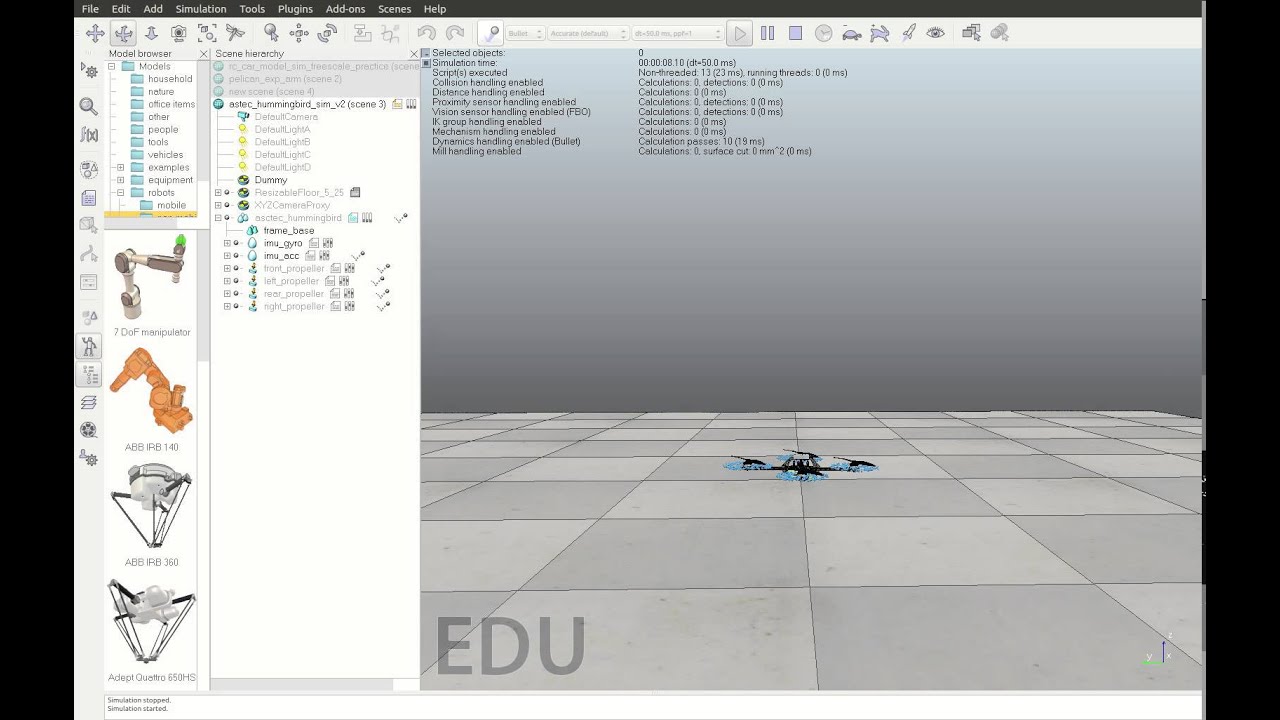1280x720 pixels.
Task: Collapse the Models root folder
Action: [111, 67]
